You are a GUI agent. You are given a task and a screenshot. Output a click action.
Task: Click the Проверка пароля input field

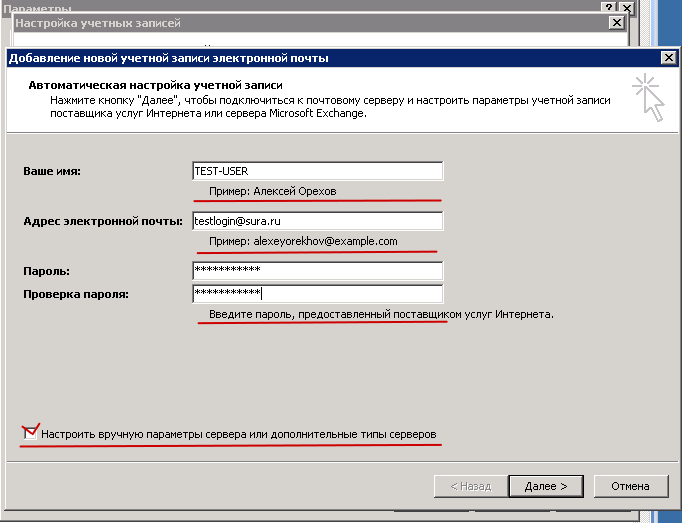click(316, 293)
